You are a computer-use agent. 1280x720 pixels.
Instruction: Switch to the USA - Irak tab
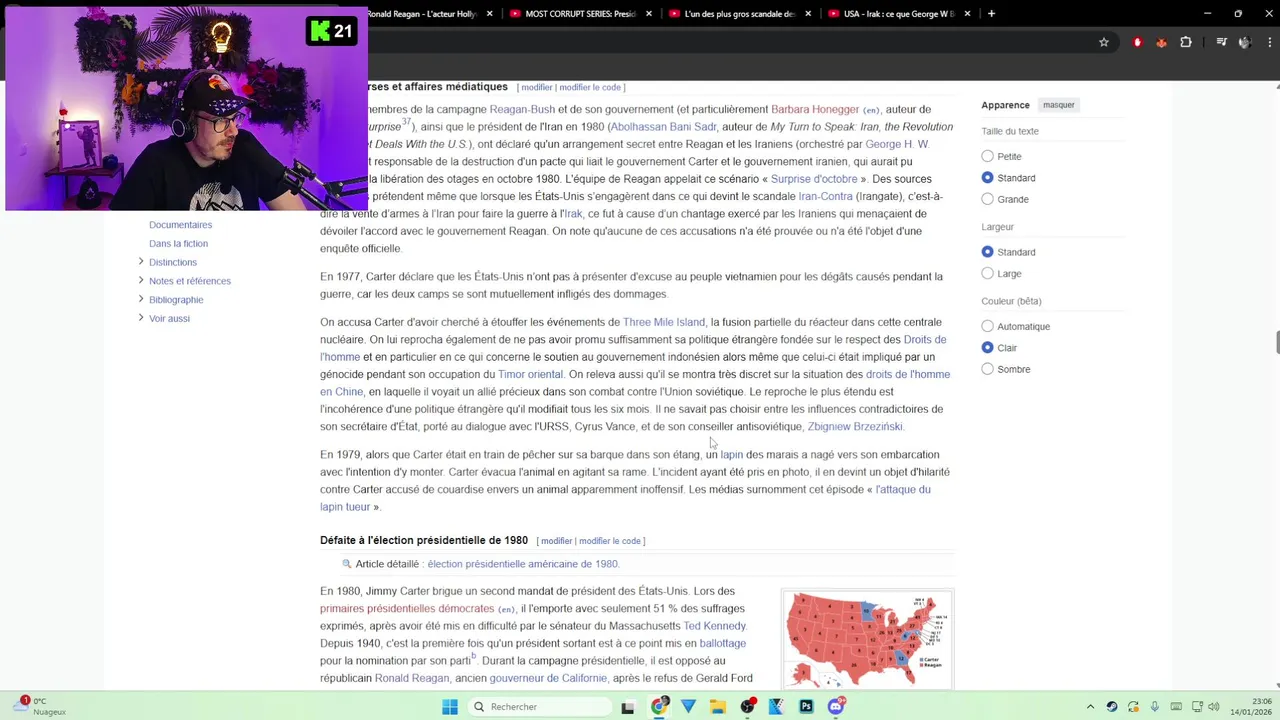coord(899,13)
